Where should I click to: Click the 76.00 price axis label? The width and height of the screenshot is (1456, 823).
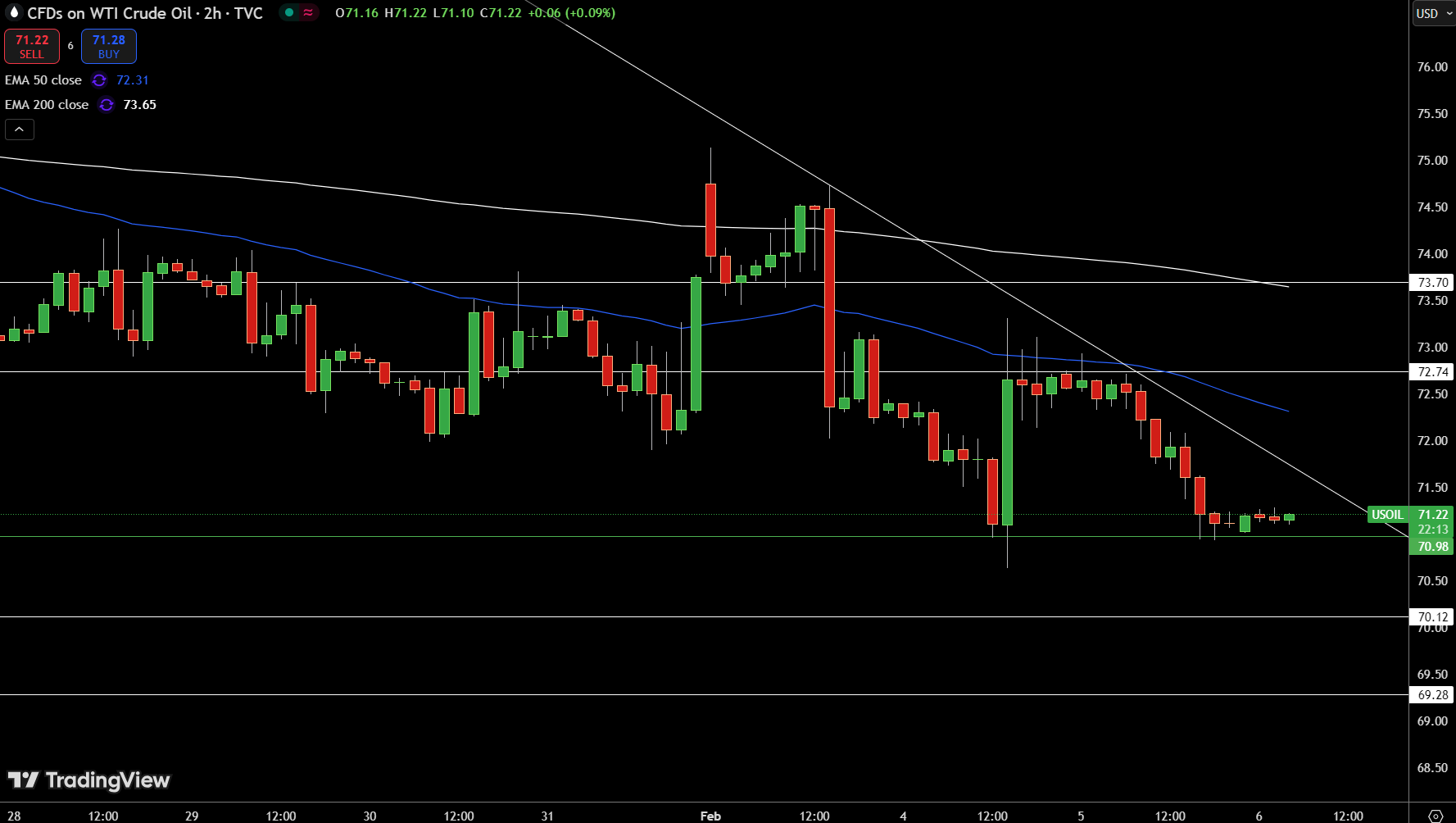coord(1432,67)
